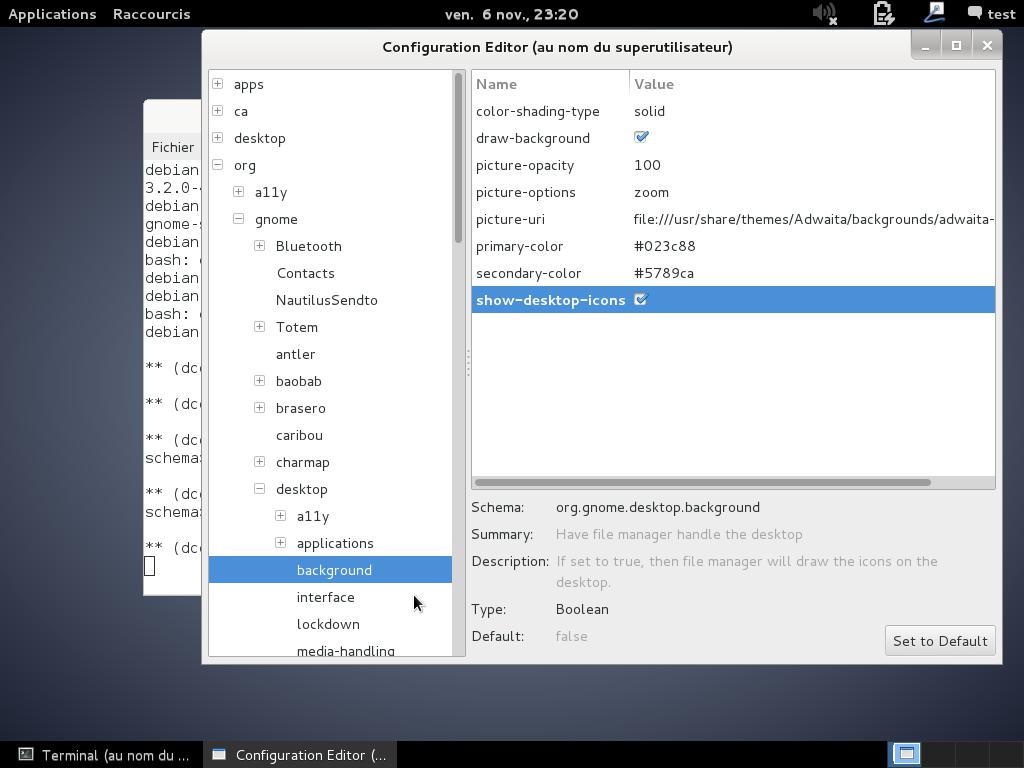The width and height of the screenshot is (1024, 768).
Task: Uncheck the show-desktop-icons checkbox
Action: 641,300
